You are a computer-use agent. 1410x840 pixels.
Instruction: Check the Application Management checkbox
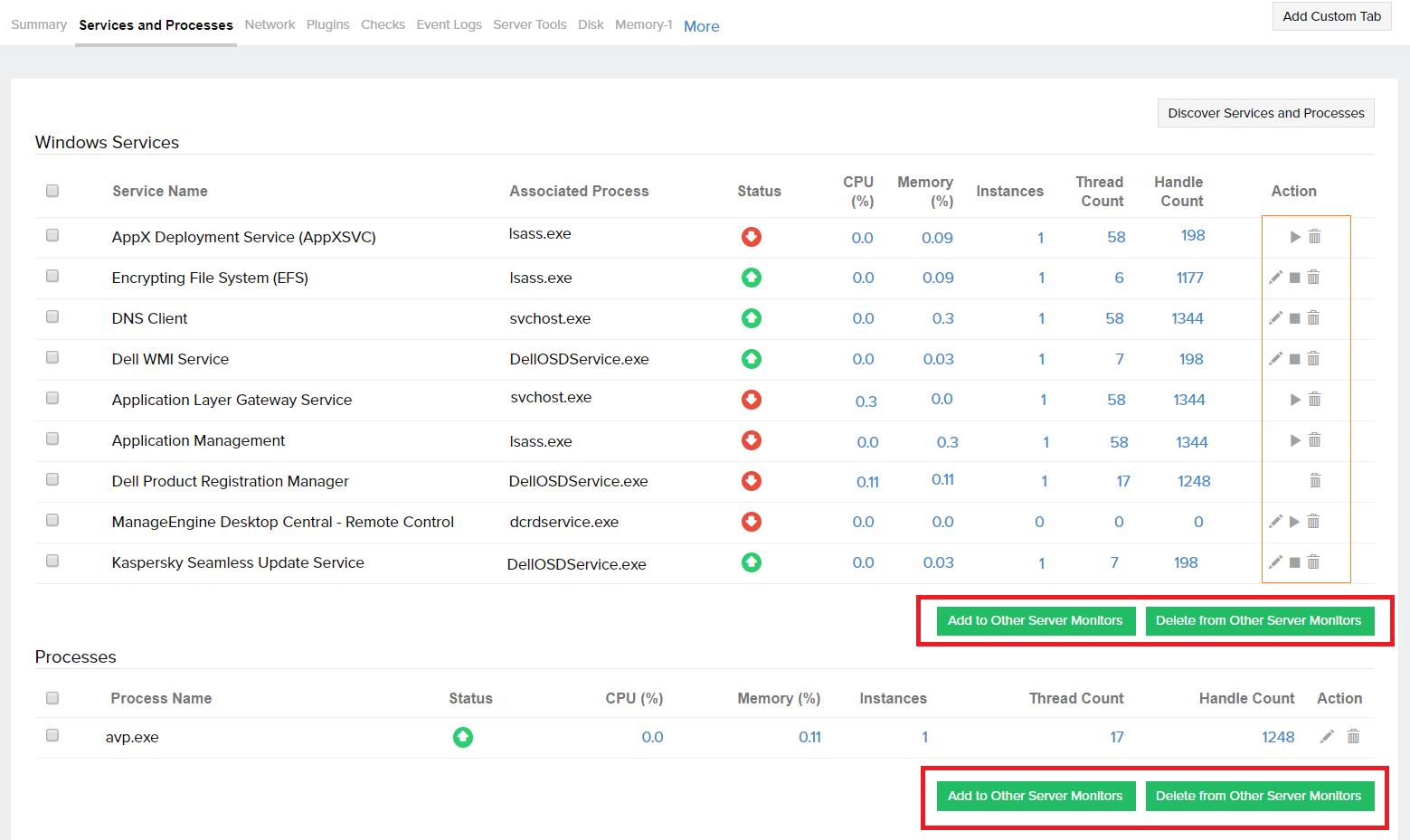coord(52,439)
